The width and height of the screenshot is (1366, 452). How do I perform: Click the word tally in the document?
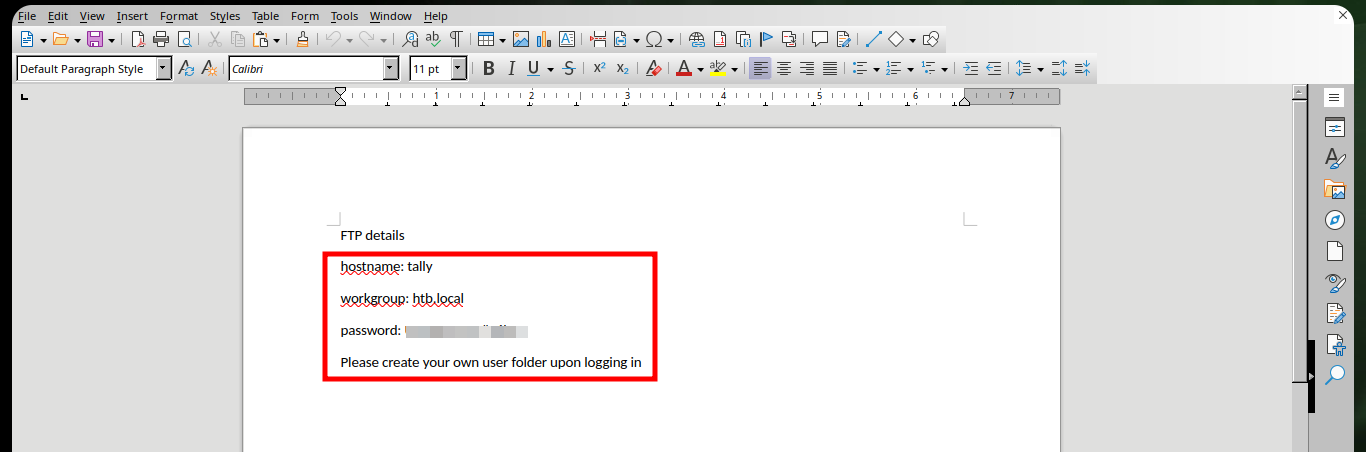[x=420, y=267]
